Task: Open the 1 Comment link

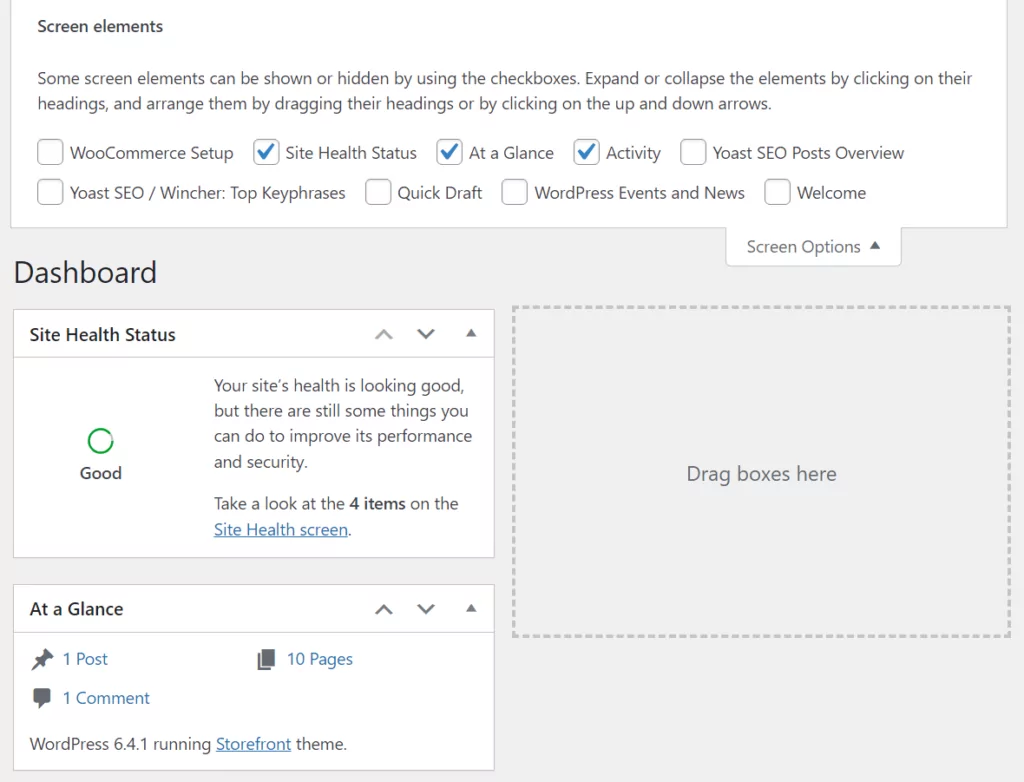Action: 106,698
